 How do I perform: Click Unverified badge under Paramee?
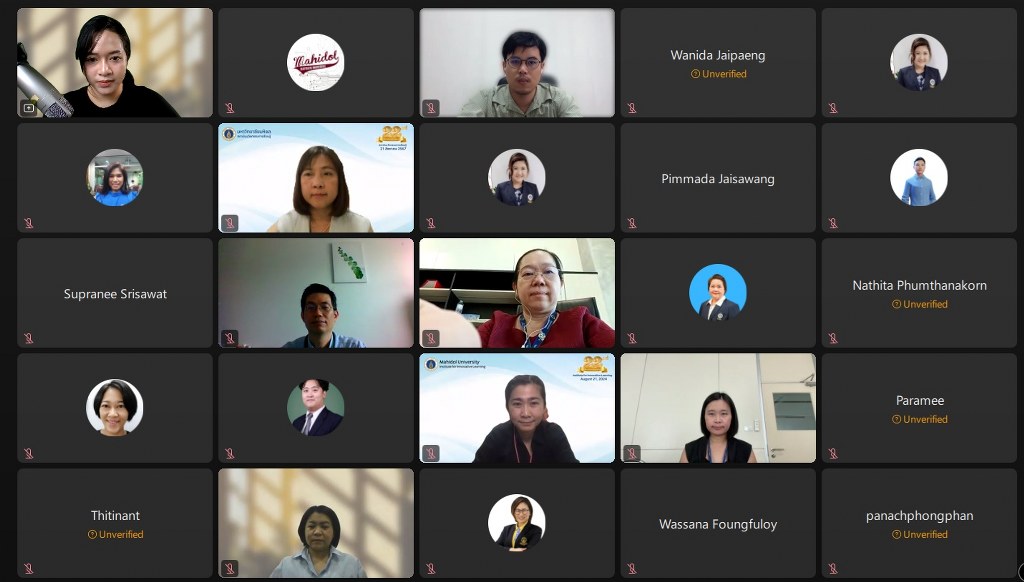point(920,419)
